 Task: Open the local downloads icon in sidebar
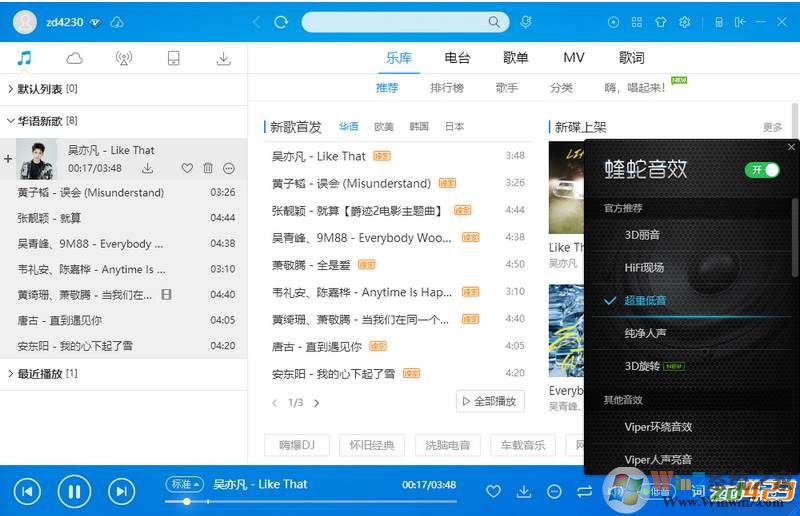[x=223, y=58]
